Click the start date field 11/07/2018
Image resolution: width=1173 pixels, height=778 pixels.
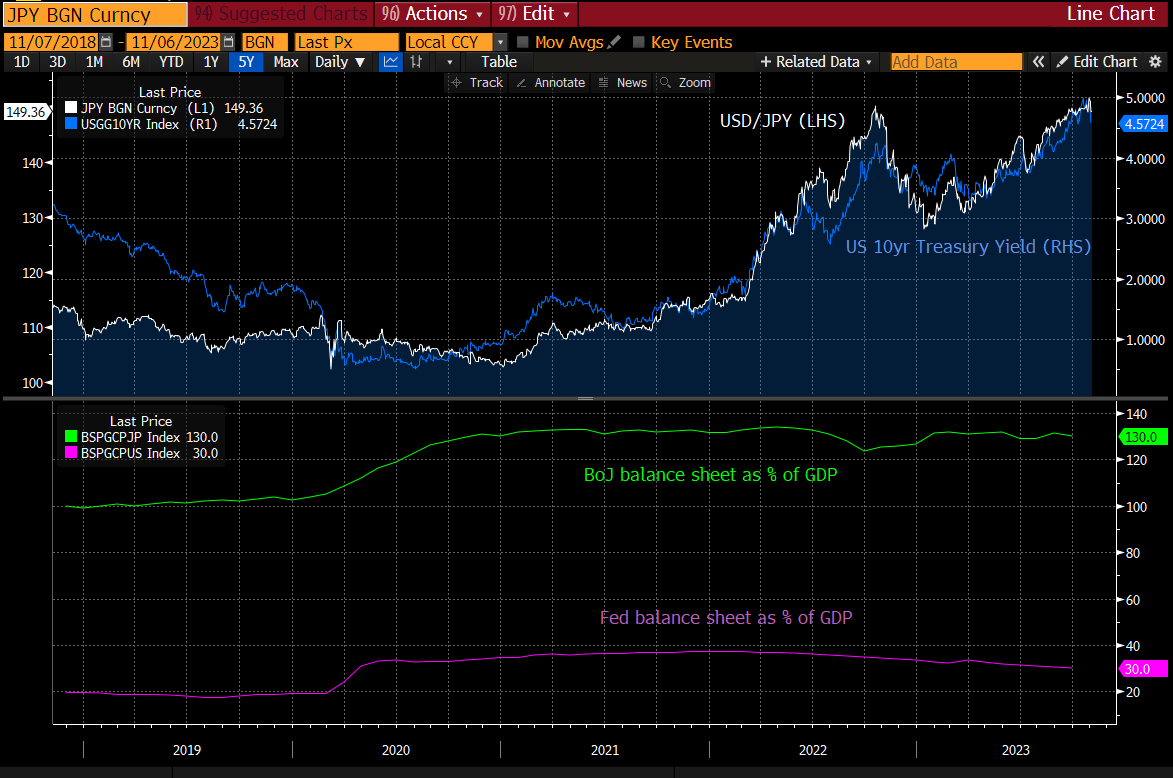point(52,43)
